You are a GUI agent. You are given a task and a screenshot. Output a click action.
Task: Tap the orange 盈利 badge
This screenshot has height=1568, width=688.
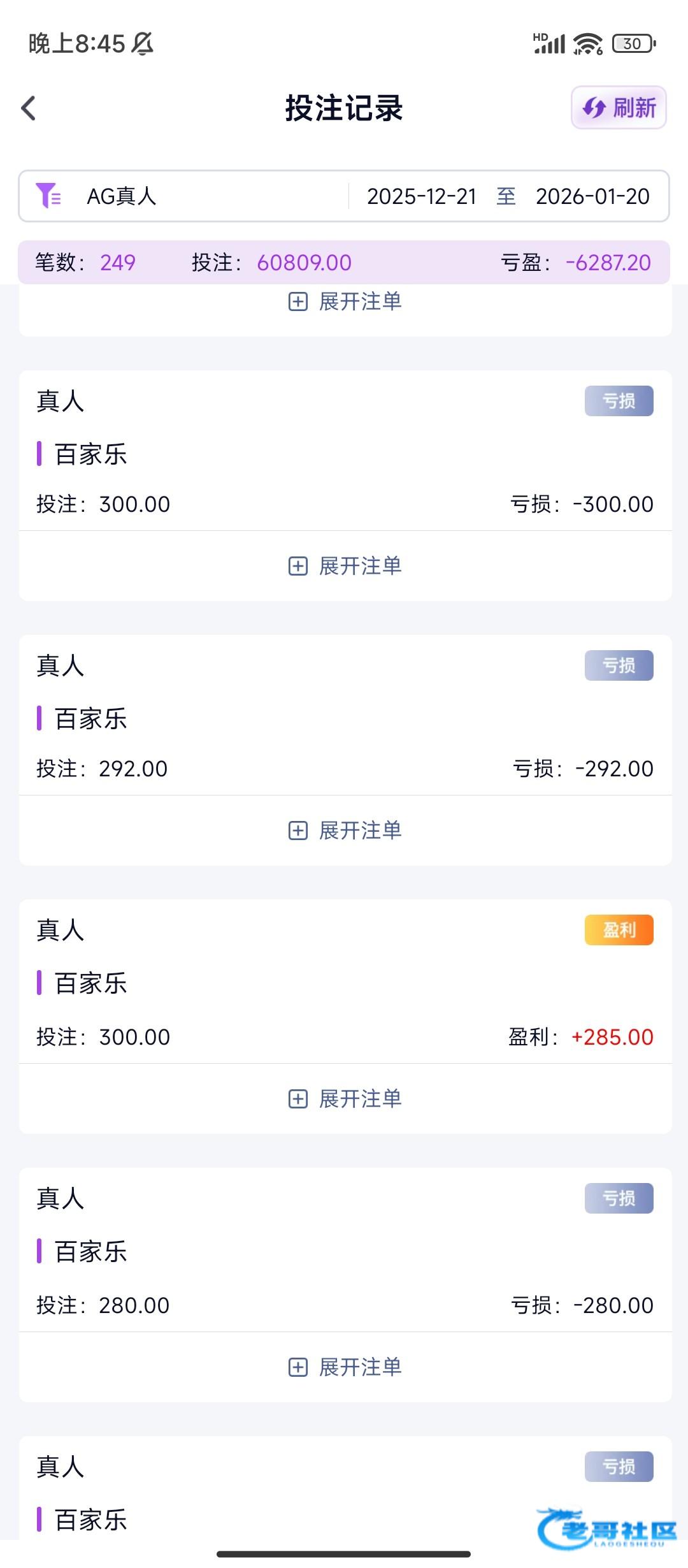click(619, 930)
